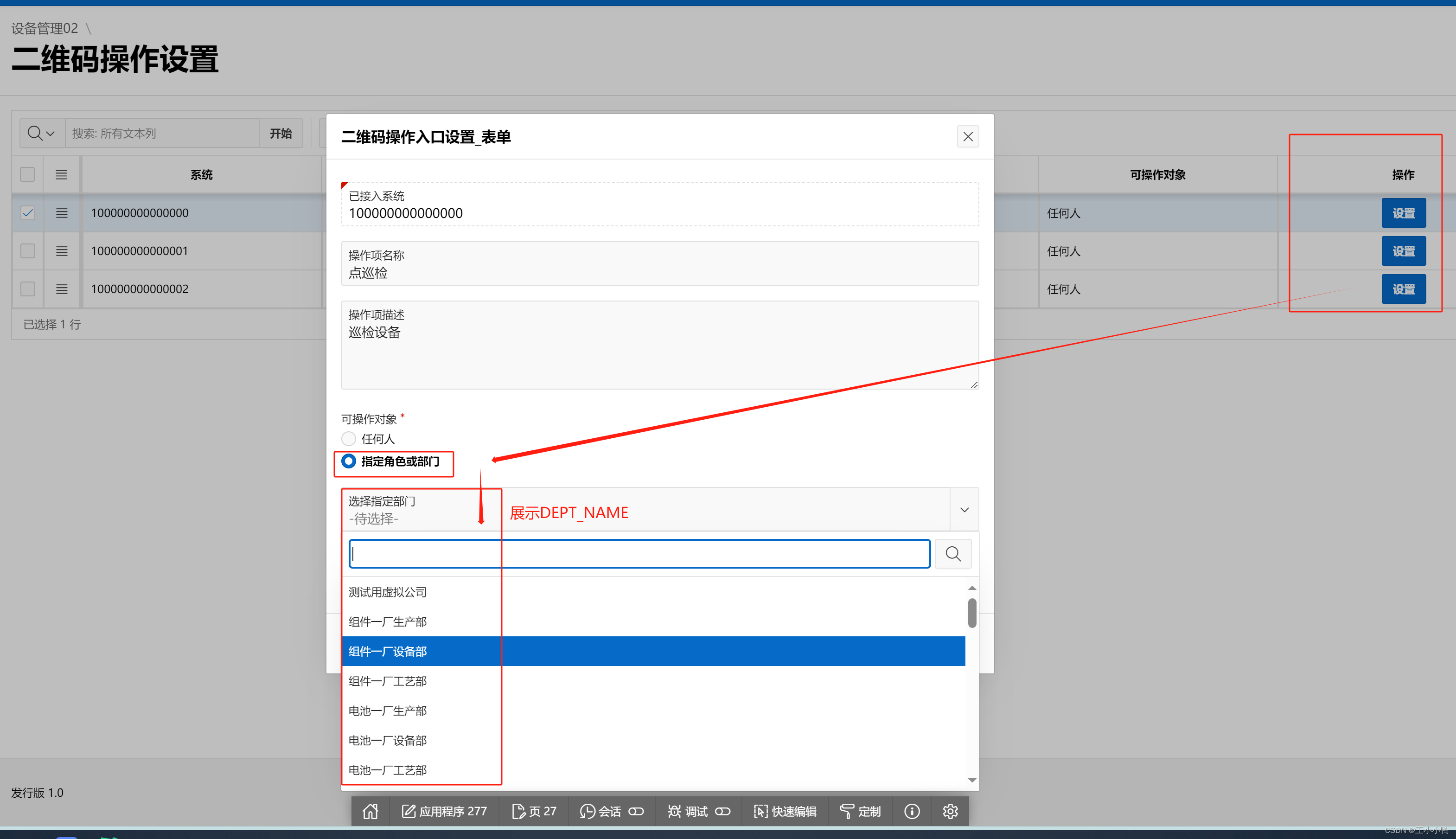Click row menu icon for 100000000000002

(x=62, y=289)
